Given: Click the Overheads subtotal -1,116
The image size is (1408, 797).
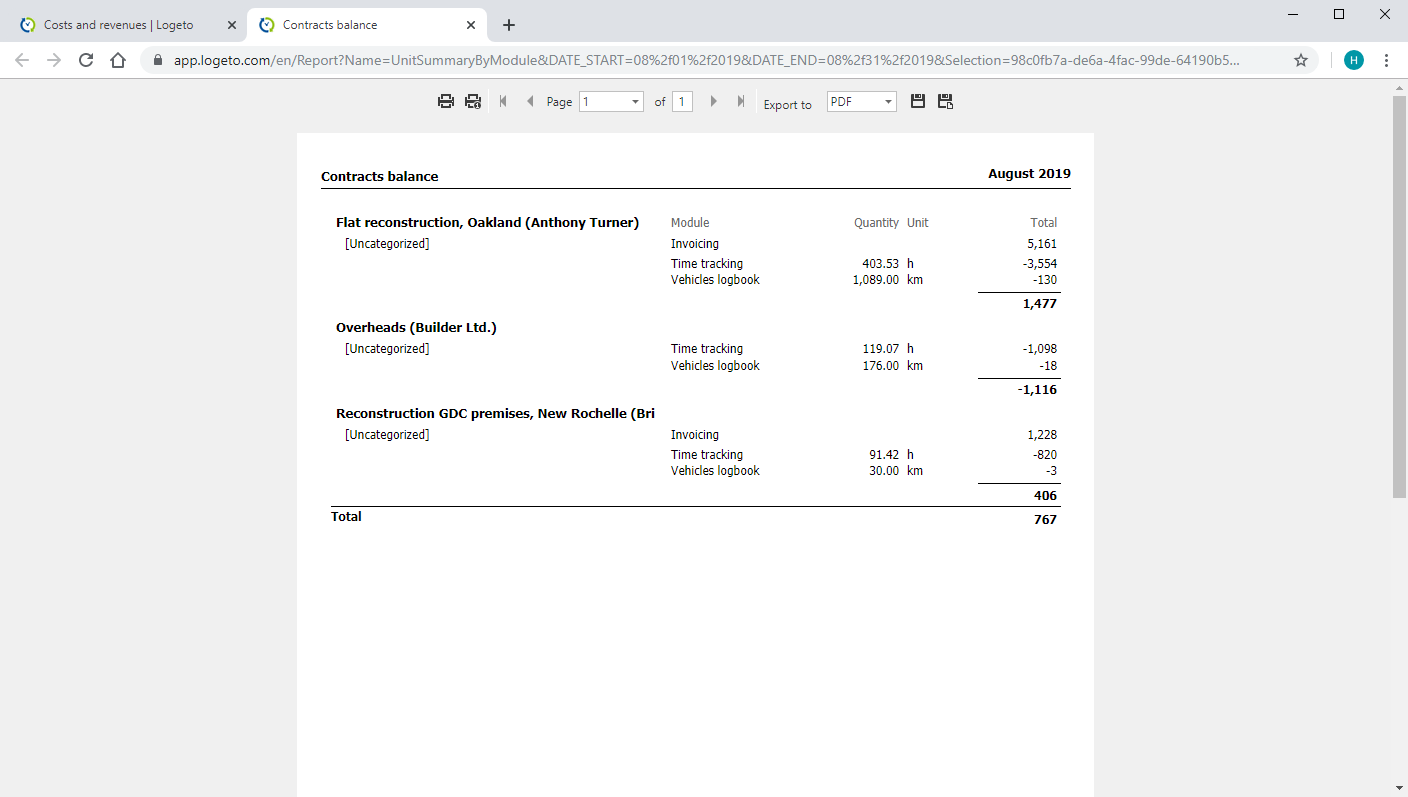Looking at the screenshot, I should click(1037, 389).
